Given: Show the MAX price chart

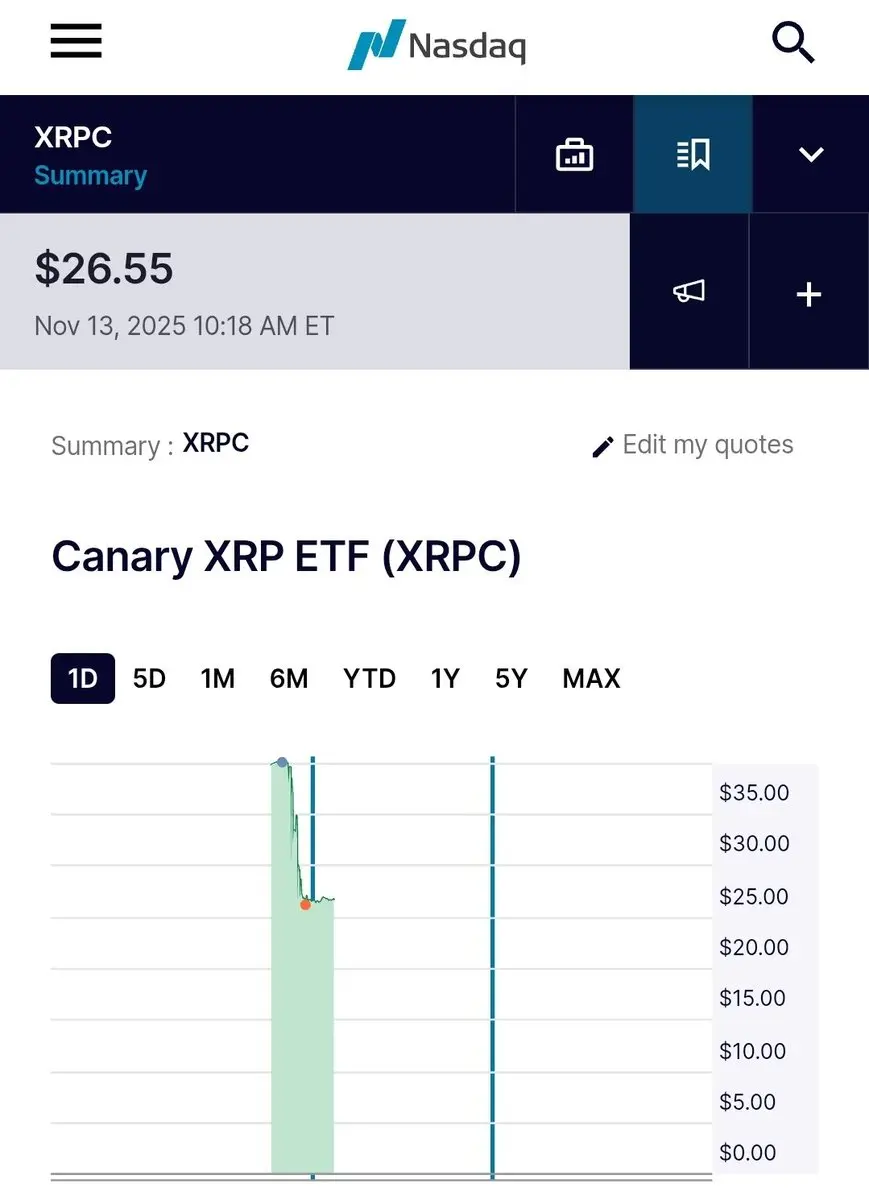Looking at the screenshot, I should pyautogui.click(x=591, y=678).
